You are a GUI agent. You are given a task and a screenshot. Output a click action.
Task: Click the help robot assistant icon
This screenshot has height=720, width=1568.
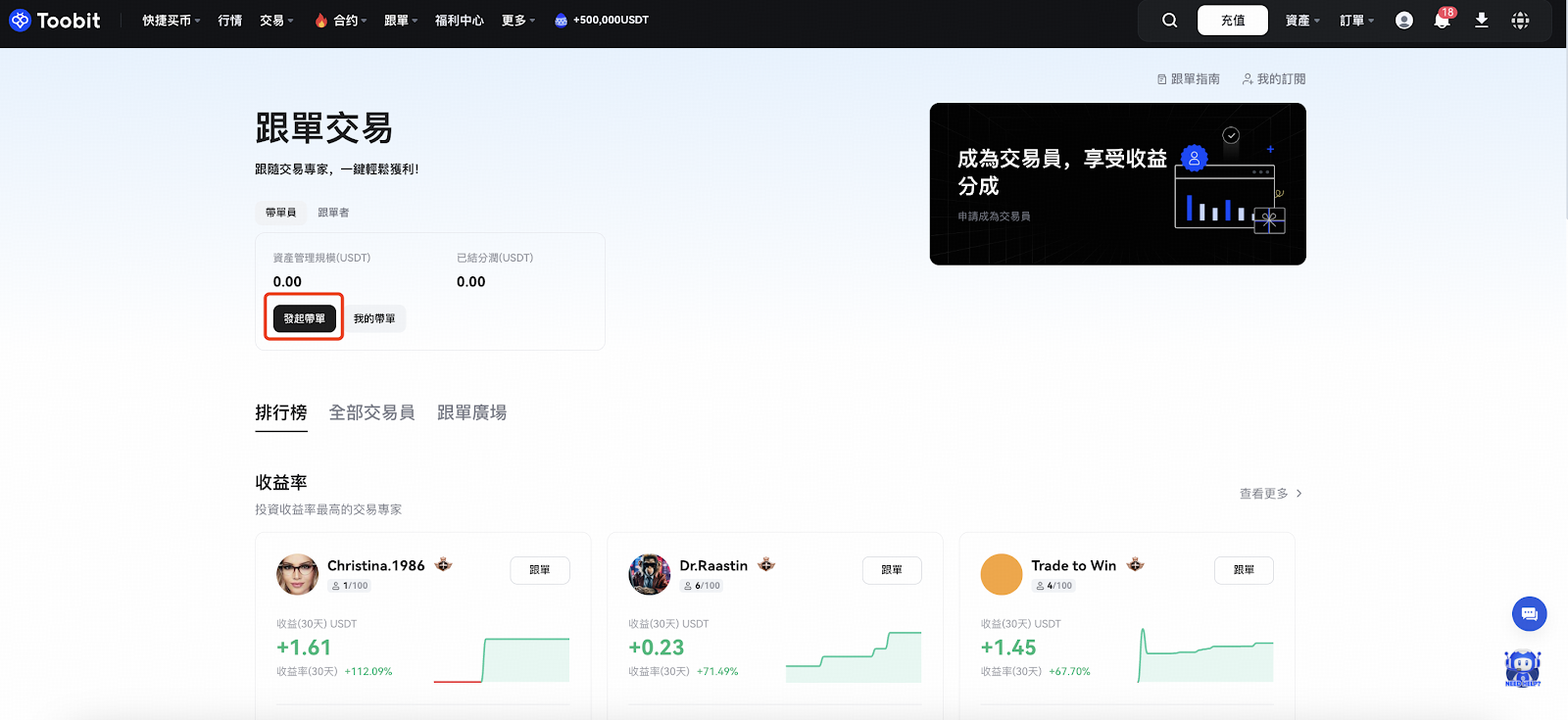pyautogui.click(x=1522, y=669)
